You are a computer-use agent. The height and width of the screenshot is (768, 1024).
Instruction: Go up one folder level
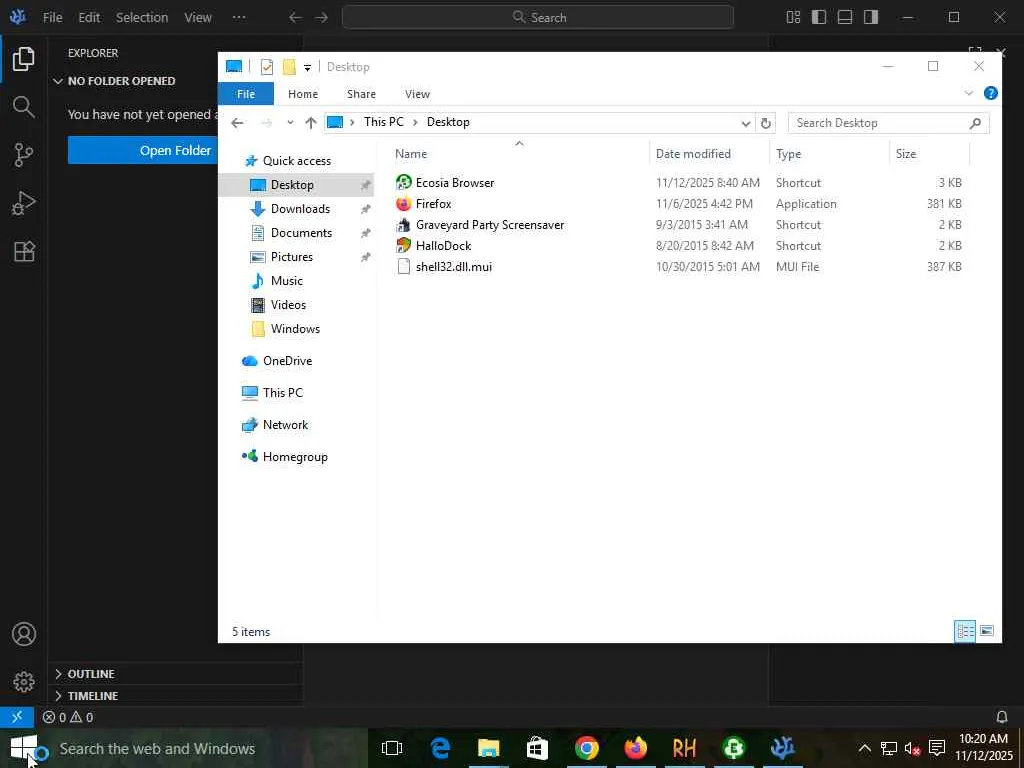tap(311, 123)
